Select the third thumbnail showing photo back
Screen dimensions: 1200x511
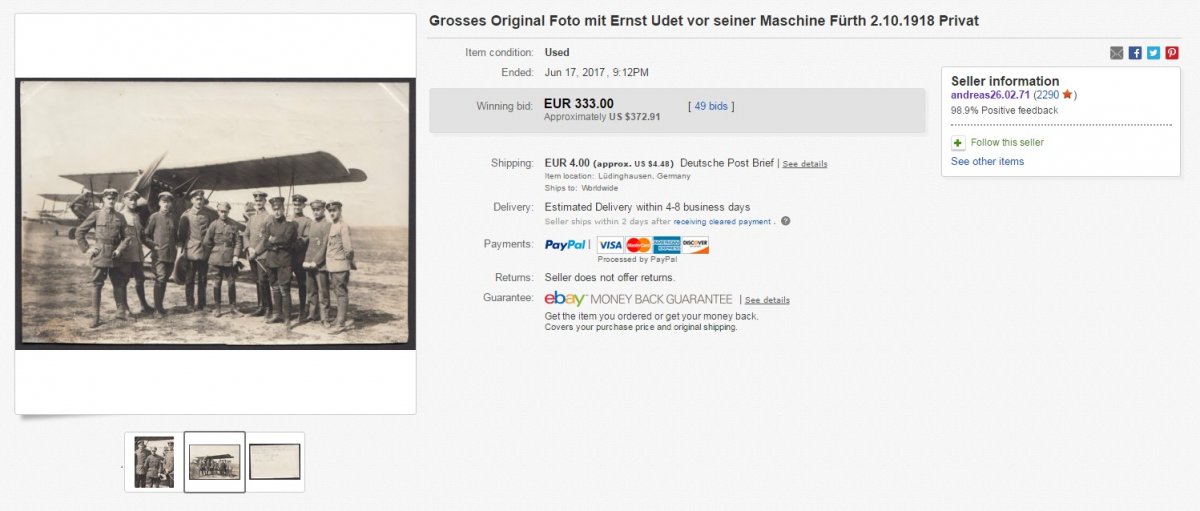274,462
